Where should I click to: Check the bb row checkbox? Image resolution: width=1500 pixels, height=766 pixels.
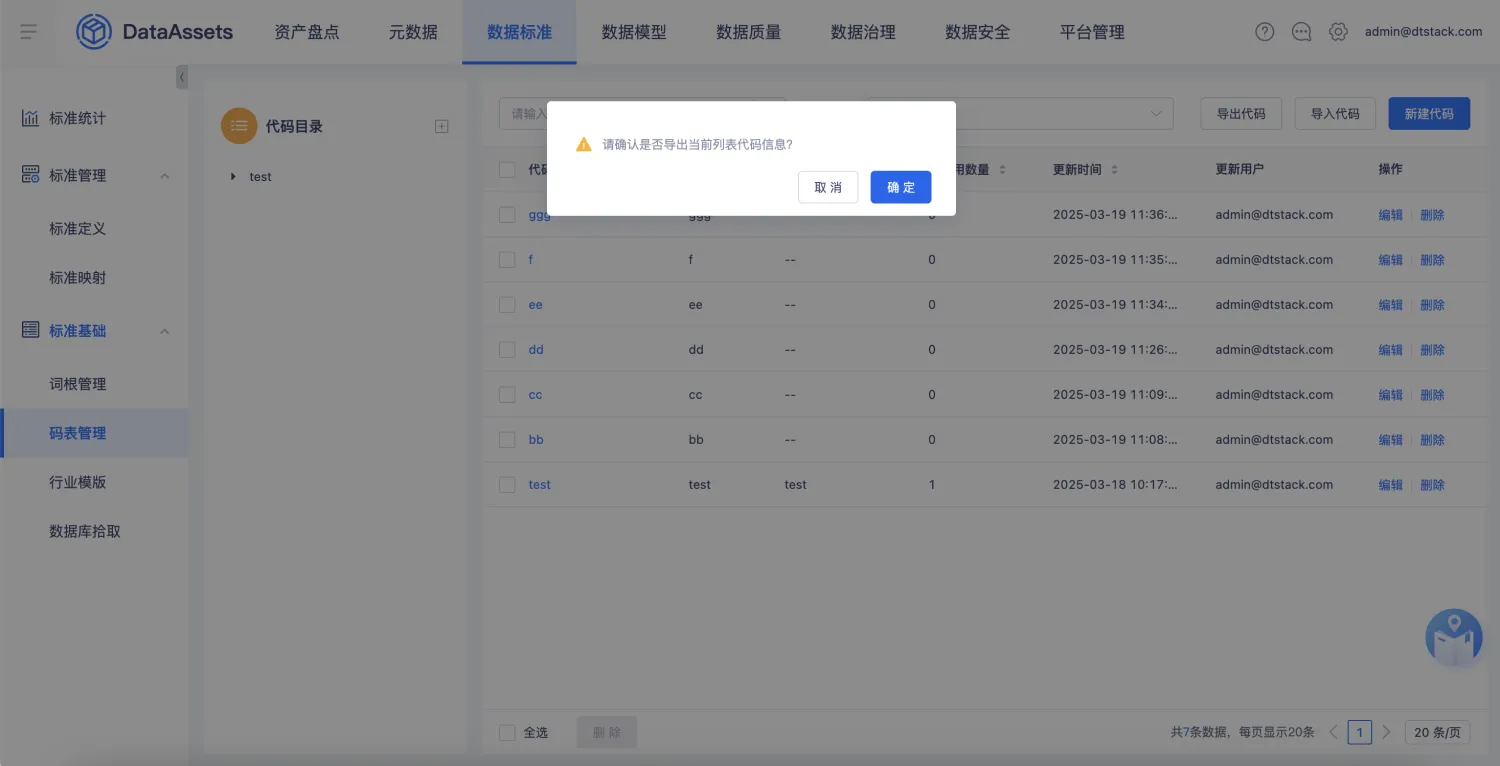[507, 439]
